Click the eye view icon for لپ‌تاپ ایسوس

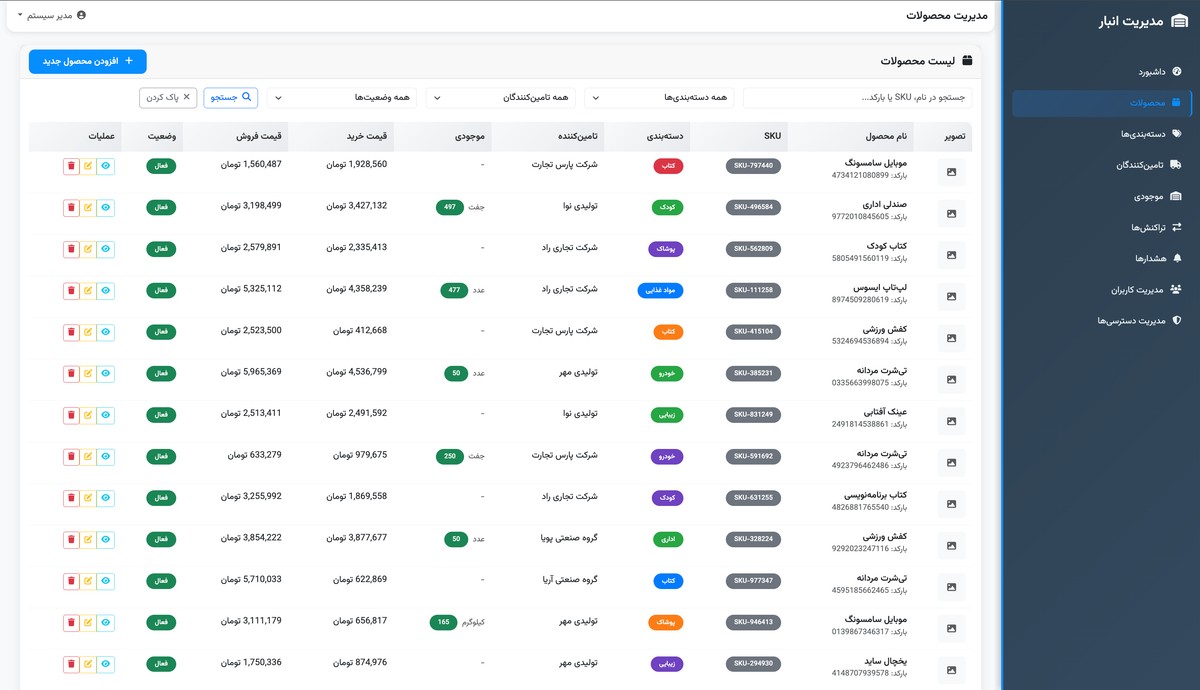[x=106, y=290]
